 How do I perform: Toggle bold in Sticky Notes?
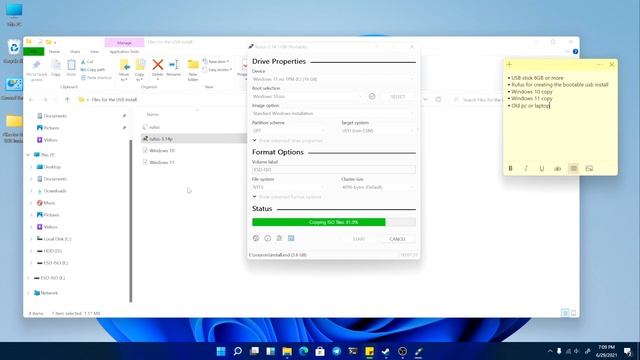(510, 168)
